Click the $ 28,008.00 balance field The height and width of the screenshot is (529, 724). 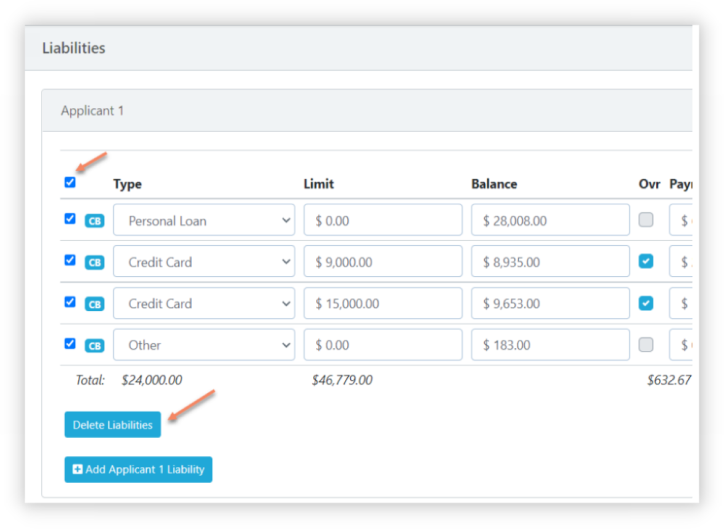pyautogui.click(x=550, y=221)
